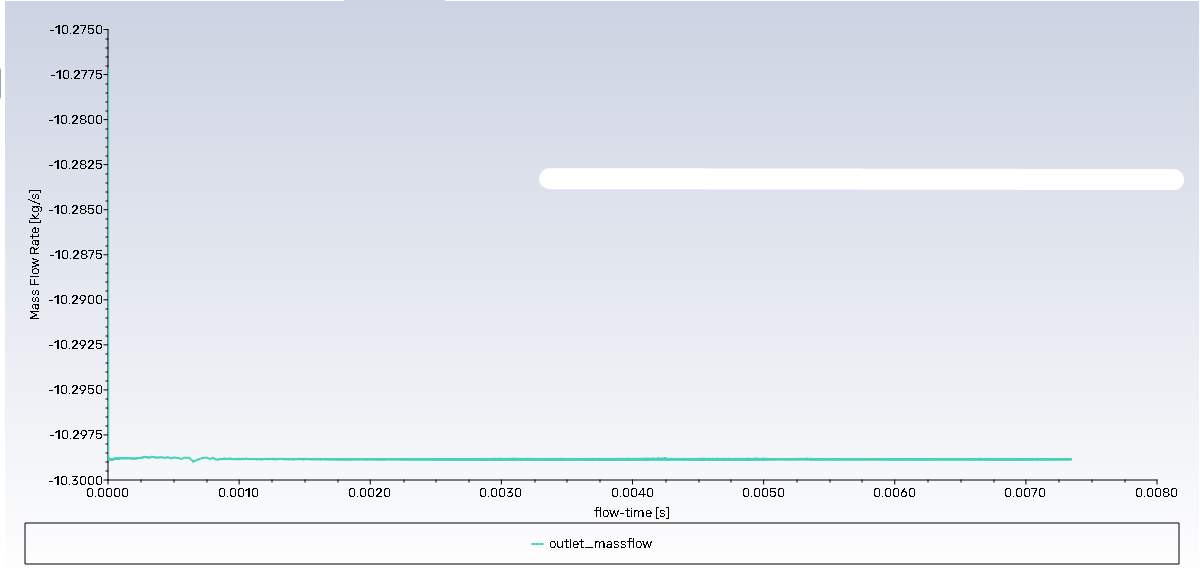Click the -10.3000 y-axis tick label

point(75,480)
